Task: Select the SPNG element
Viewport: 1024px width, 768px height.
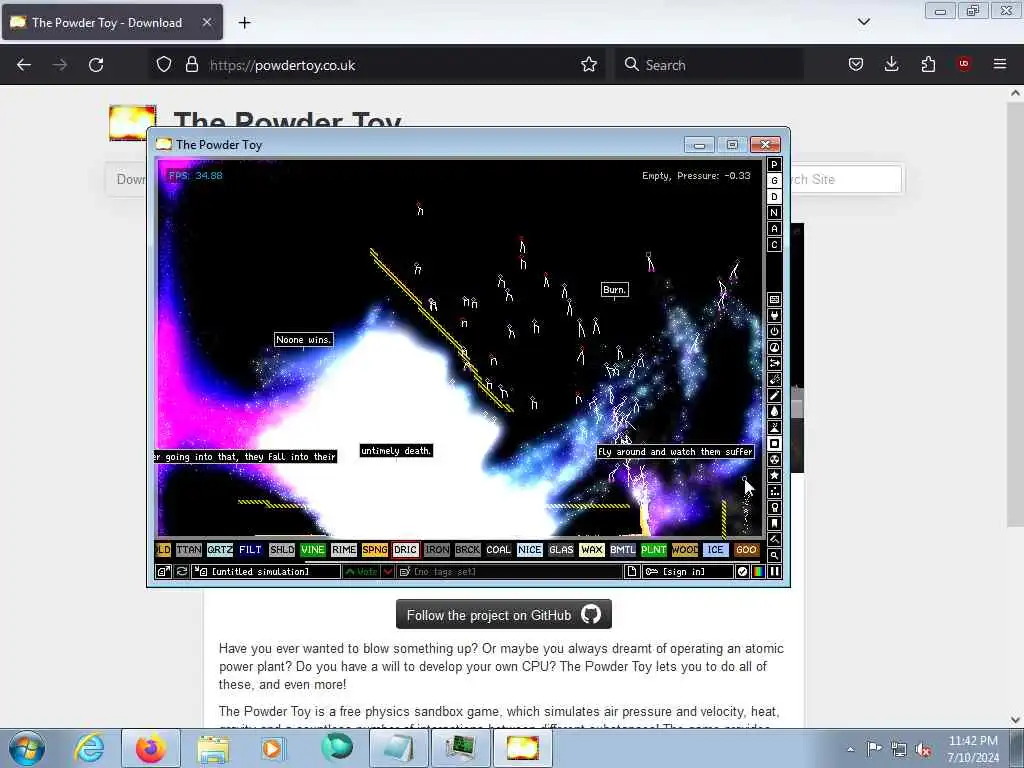Action: pos(374,550)
